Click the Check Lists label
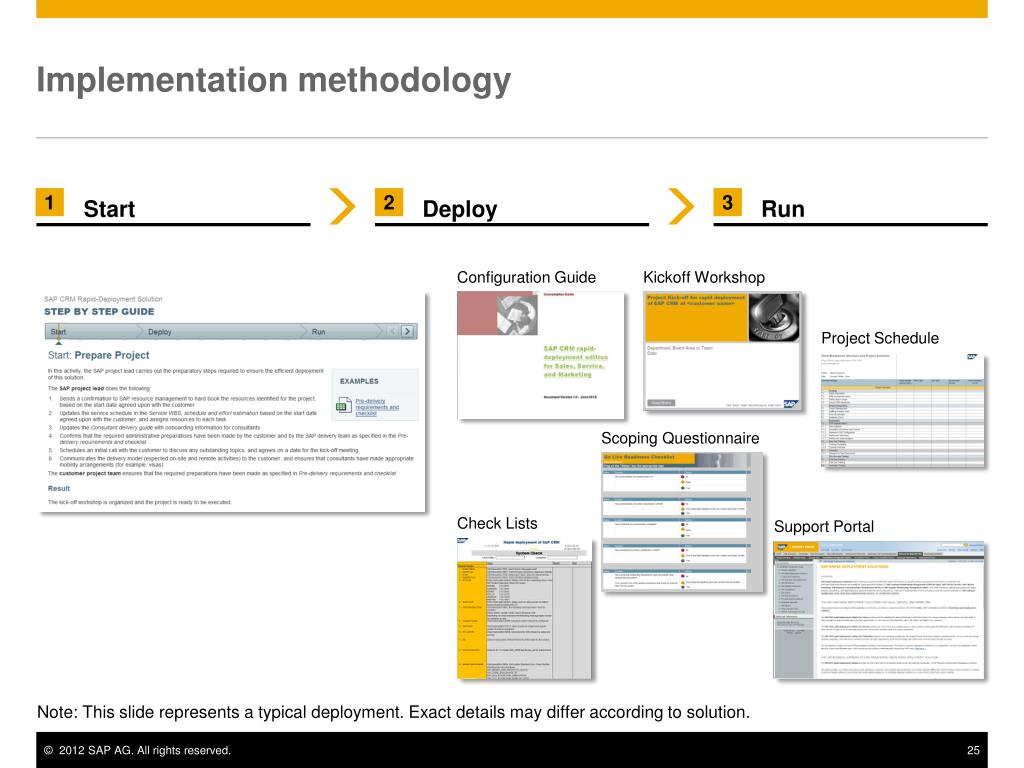The image size is (1024, 768). [x=497, y=523]
